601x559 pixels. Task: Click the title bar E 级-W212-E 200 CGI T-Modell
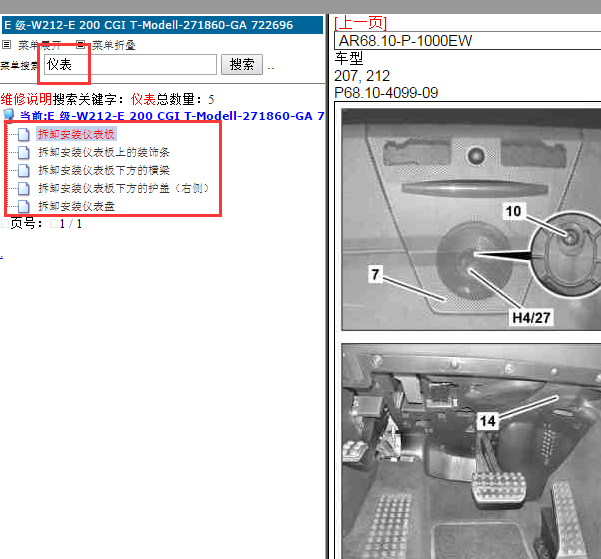[163, 25]
